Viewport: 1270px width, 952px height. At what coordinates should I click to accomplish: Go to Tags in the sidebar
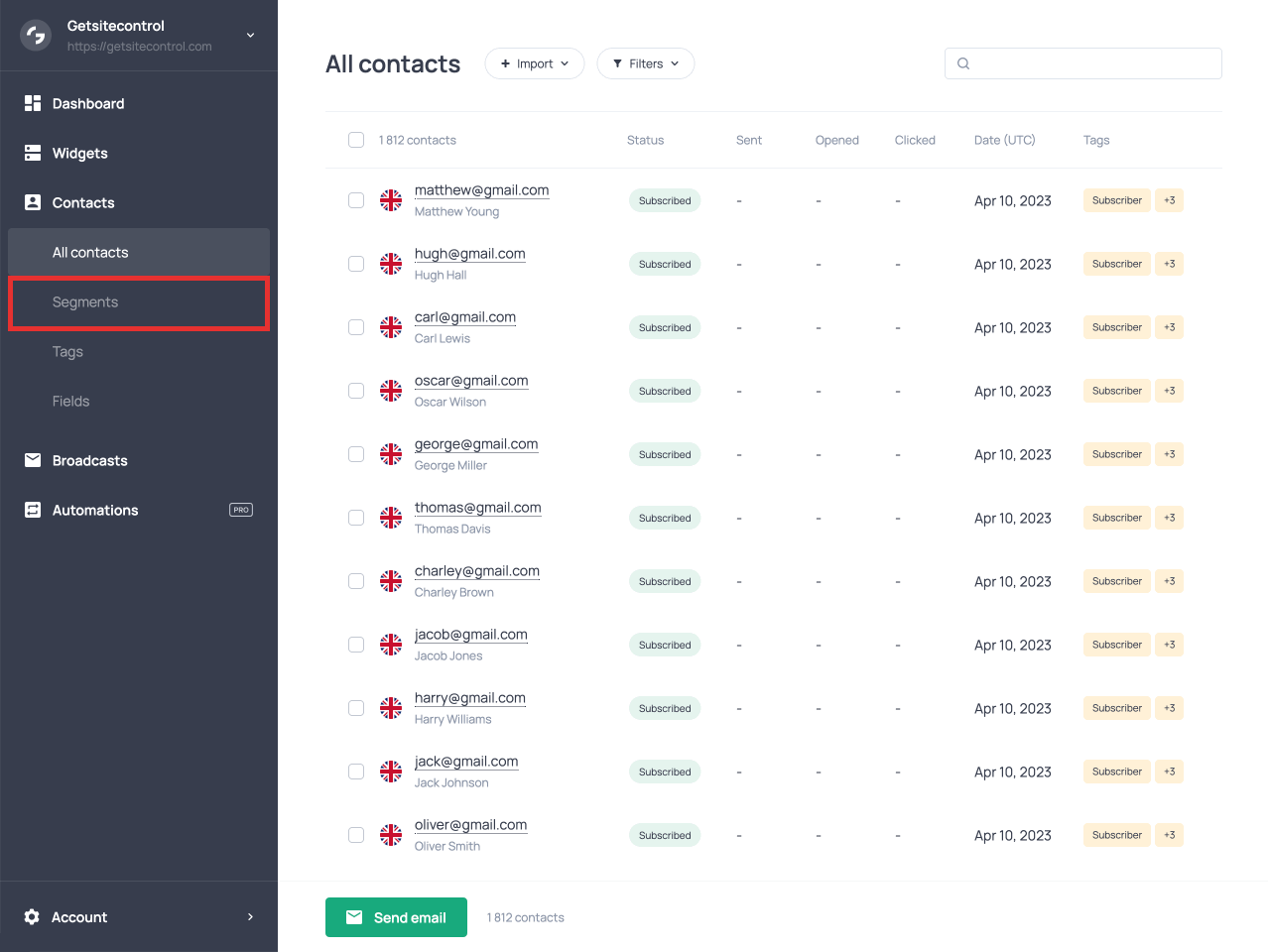click(67, 352)
